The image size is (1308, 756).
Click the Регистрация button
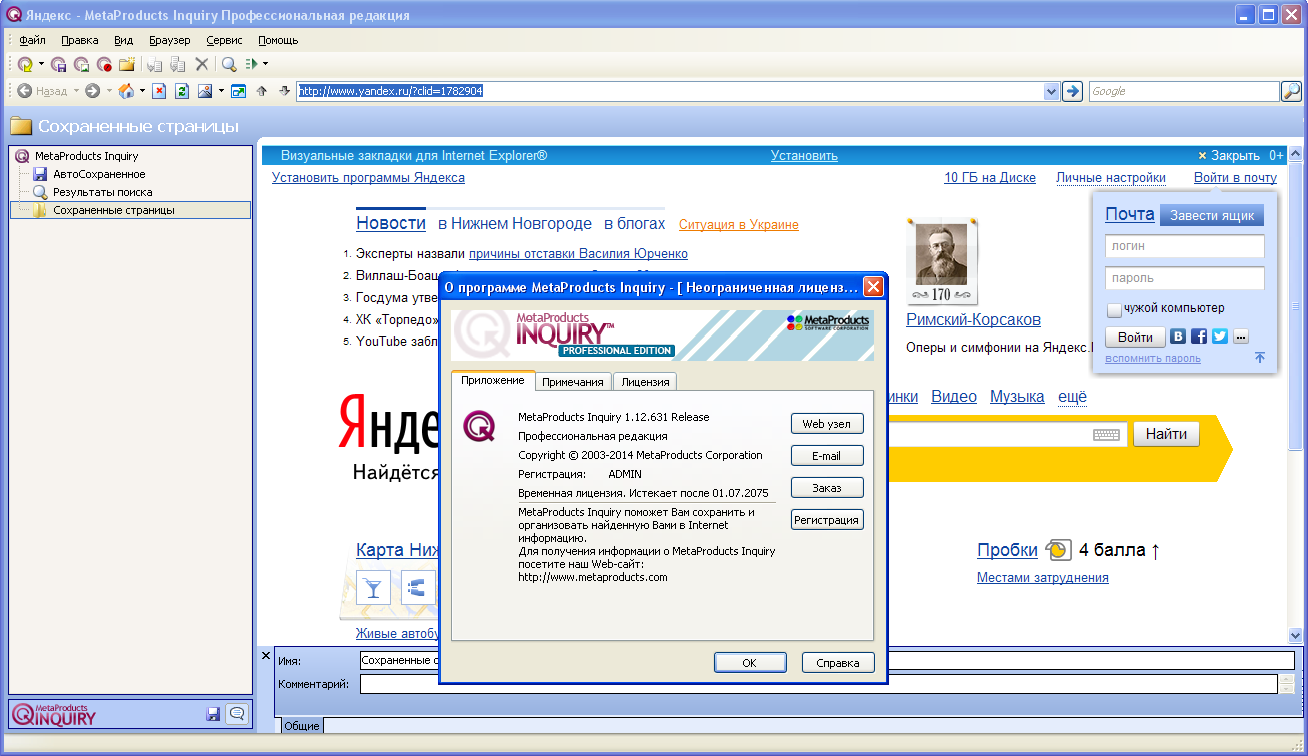[827, 520]
